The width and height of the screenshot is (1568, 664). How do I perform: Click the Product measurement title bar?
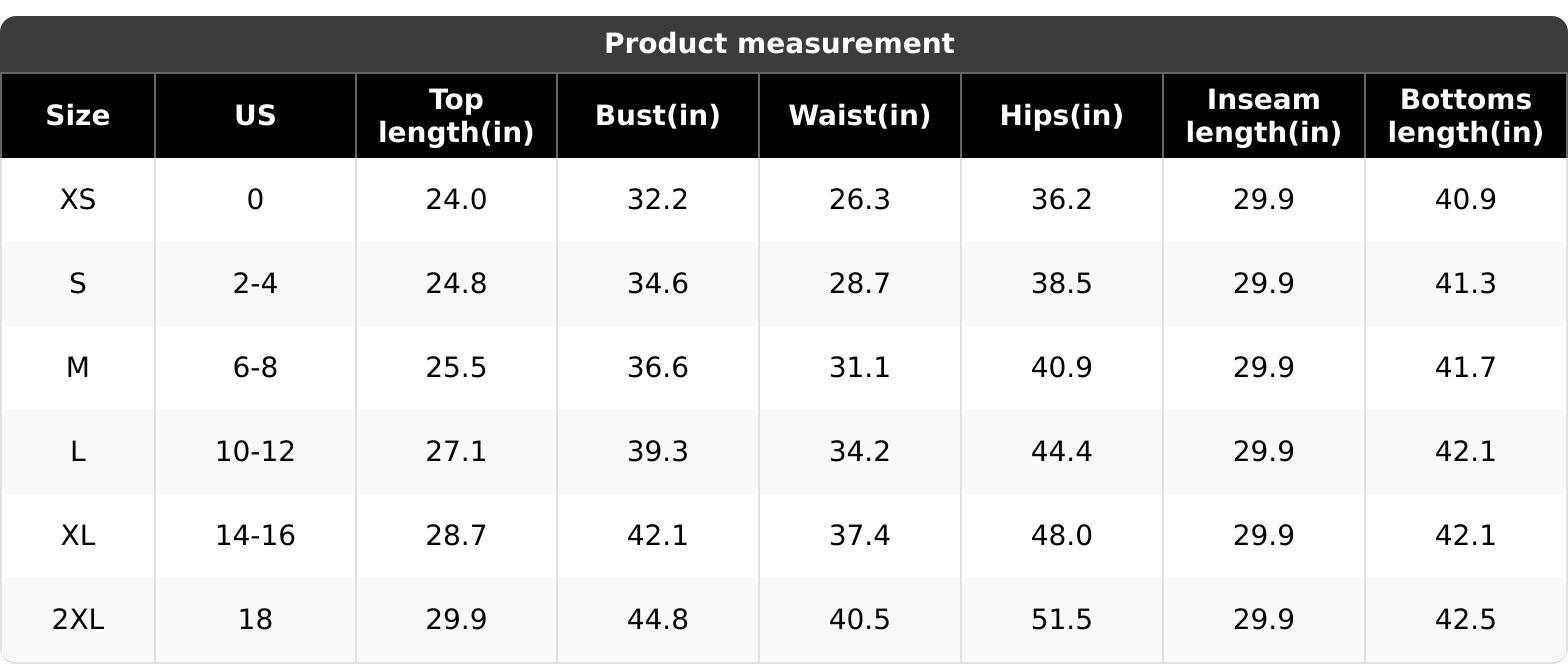[x=779, y=44]
